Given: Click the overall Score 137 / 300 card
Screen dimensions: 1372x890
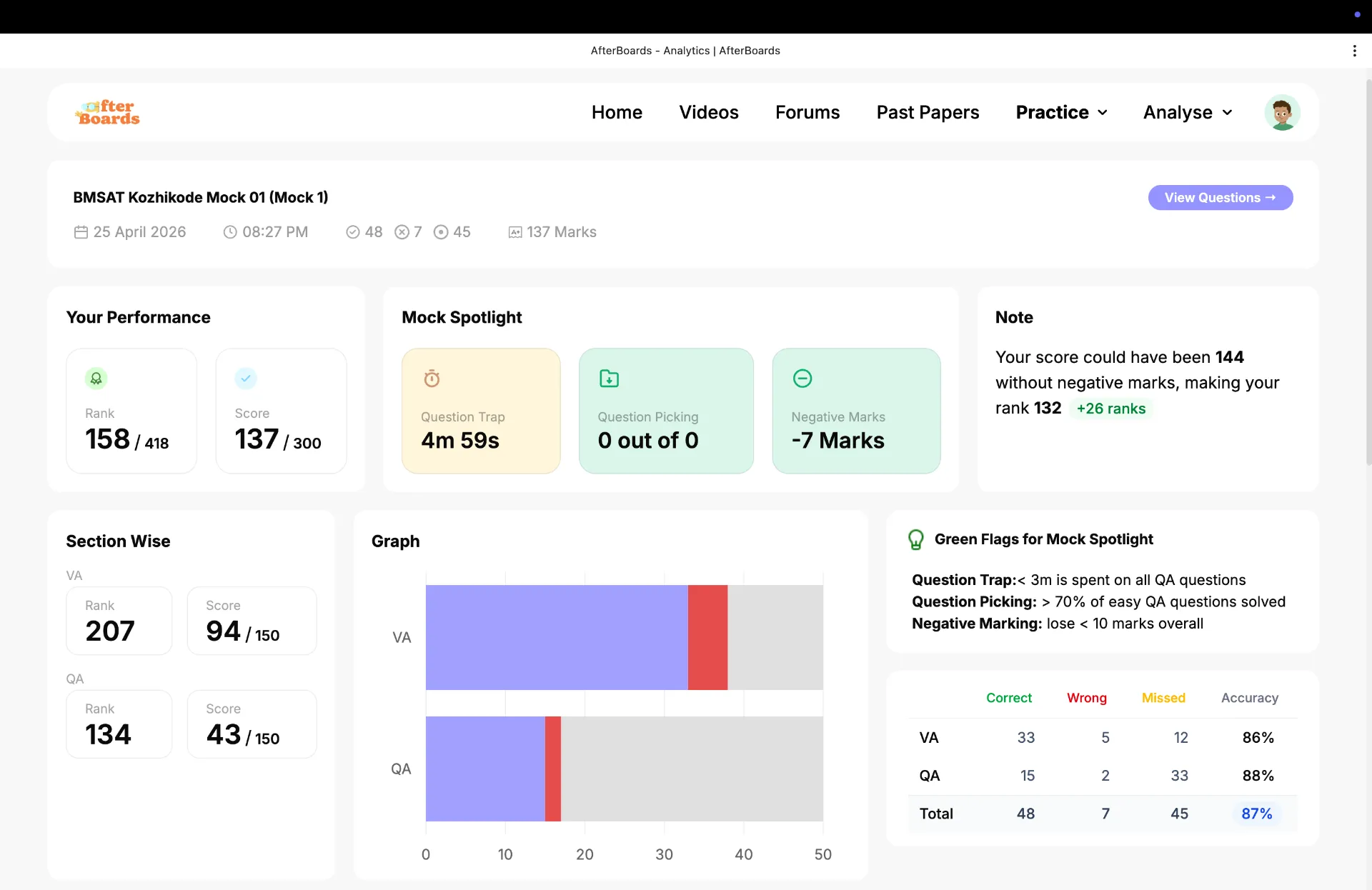Looking at the screenshot, I should point(281,411).
